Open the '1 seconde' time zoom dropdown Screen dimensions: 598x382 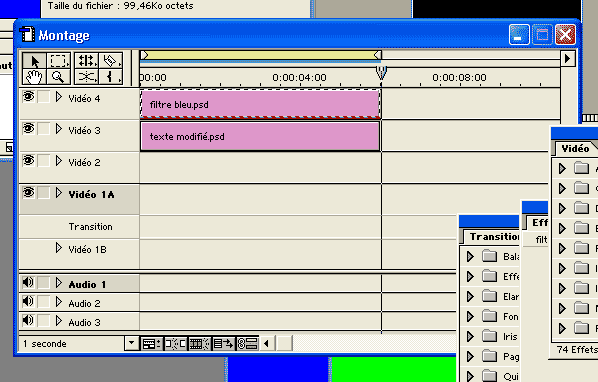pos(131,343)
